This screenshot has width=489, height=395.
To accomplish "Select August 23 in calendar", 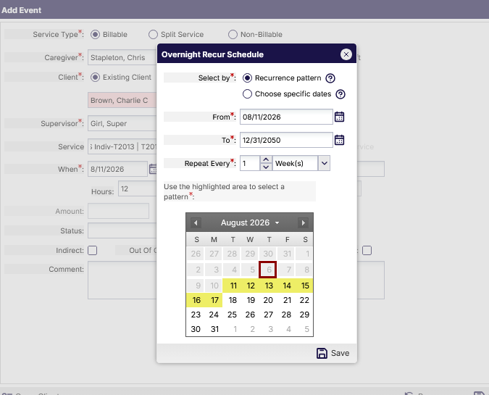I will [x=196, y=315].
